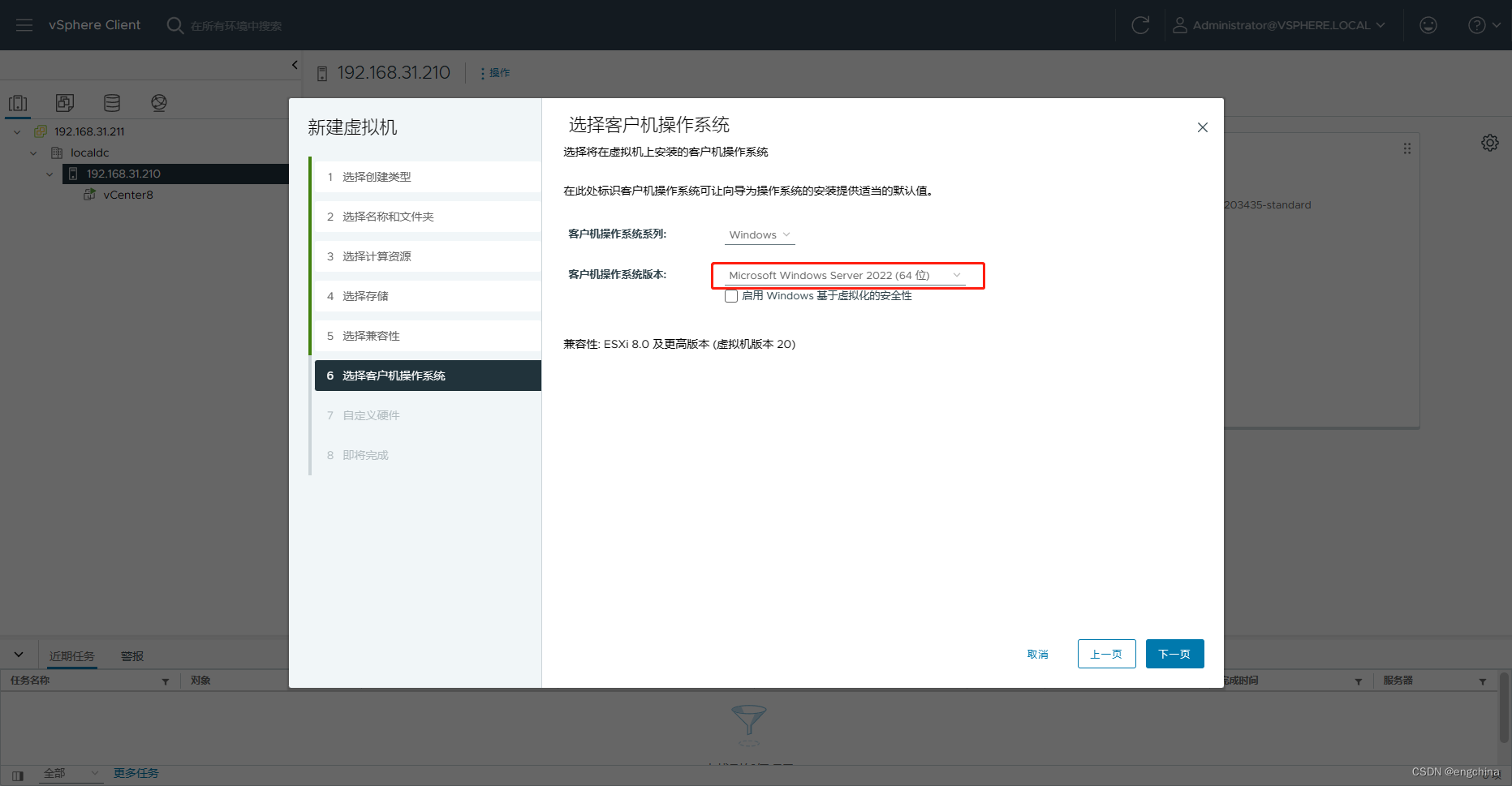Open the 操作 menu for 192.168.31.210
This screenshot has height=786, width=1512.
point(494,72)
